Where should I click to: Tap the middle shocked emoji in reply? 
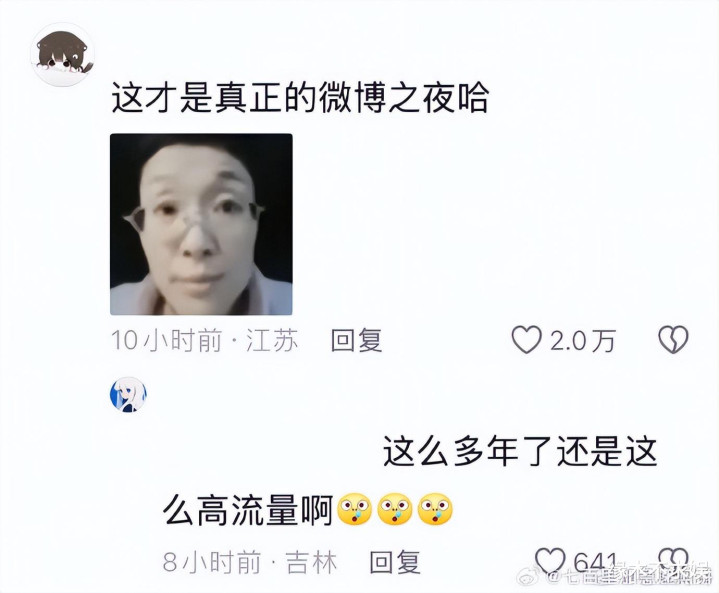[394, 509]
